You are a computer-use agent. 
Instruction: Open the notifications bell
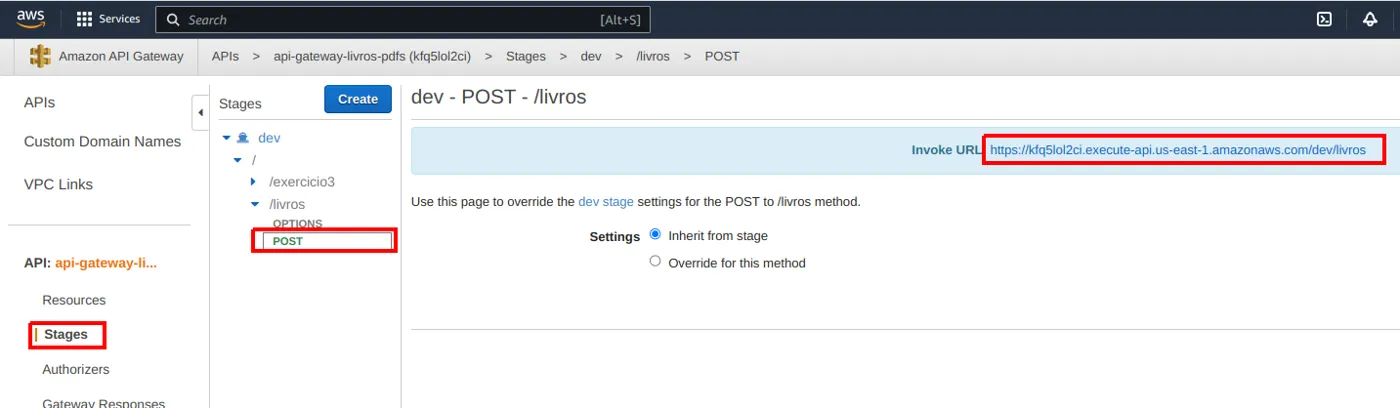click(x=1370, y=19)
